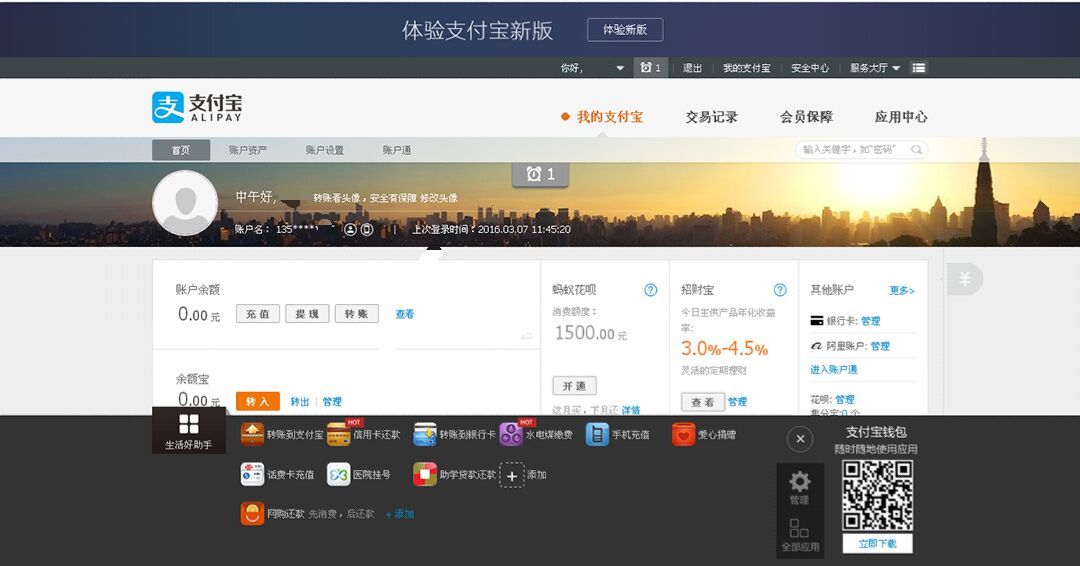Toggle the 生活好助手 panel button
The width and height of the screenshot is (1080, 566).
point(188,431)
